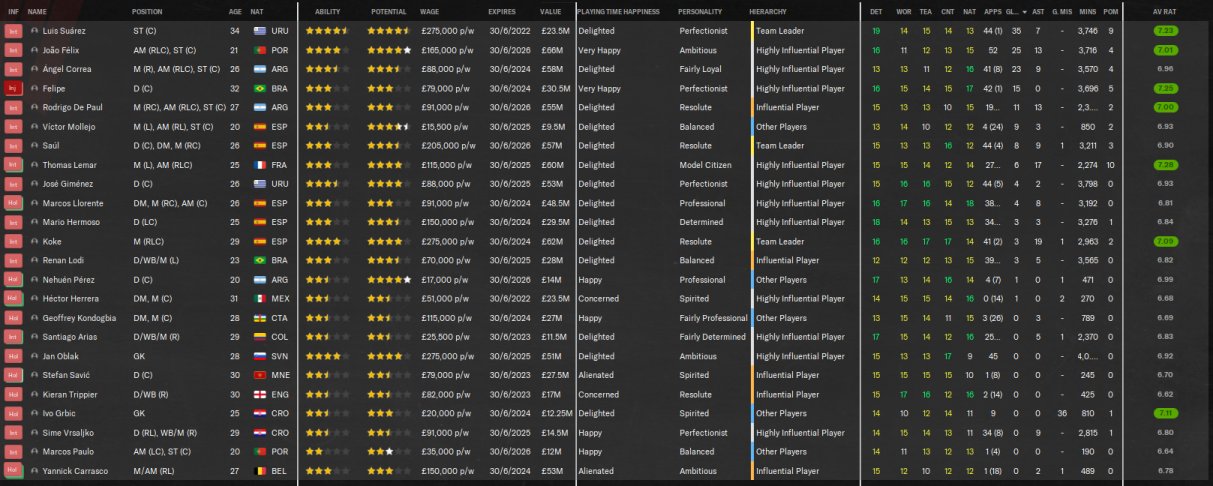
Task: Sort by EXPIRES column header
Action: 502,11
